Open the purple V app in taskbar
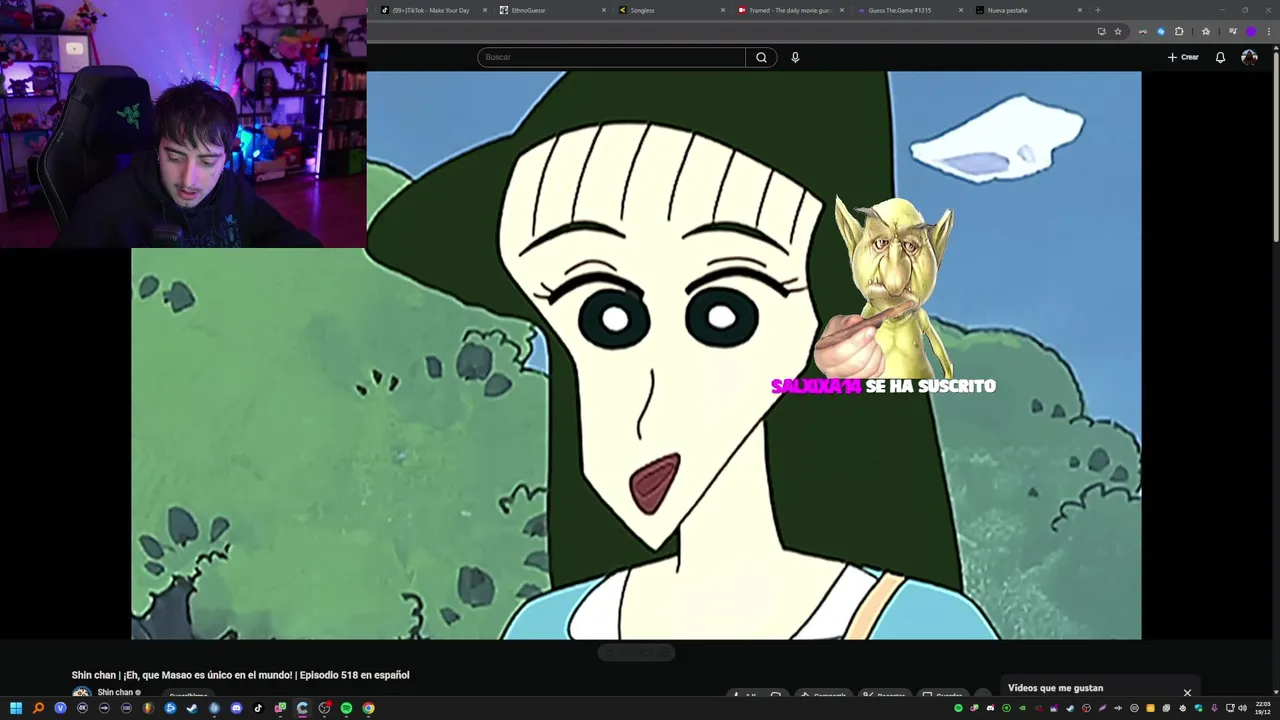 (60, 708)
